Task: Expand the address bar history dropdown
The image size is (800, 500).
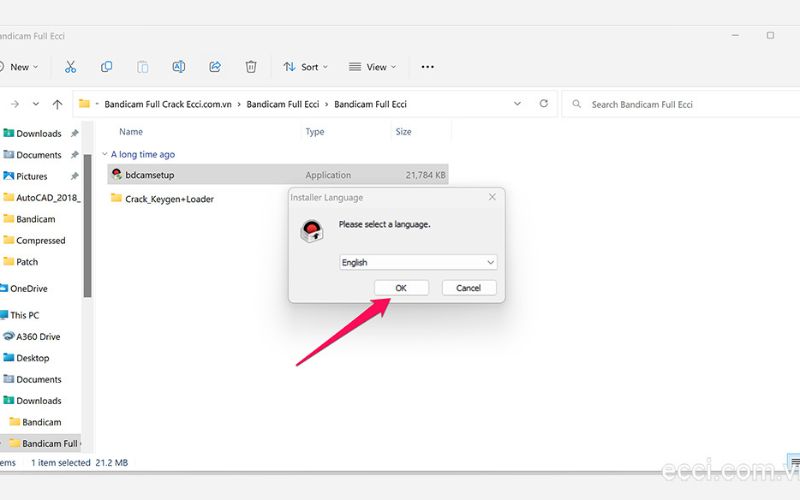Action: point(517,104)
